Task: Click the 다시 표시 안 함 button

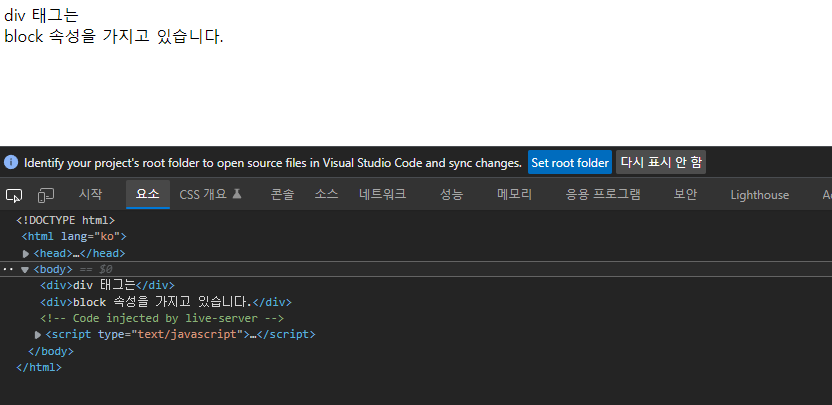Action: (661, 162)
